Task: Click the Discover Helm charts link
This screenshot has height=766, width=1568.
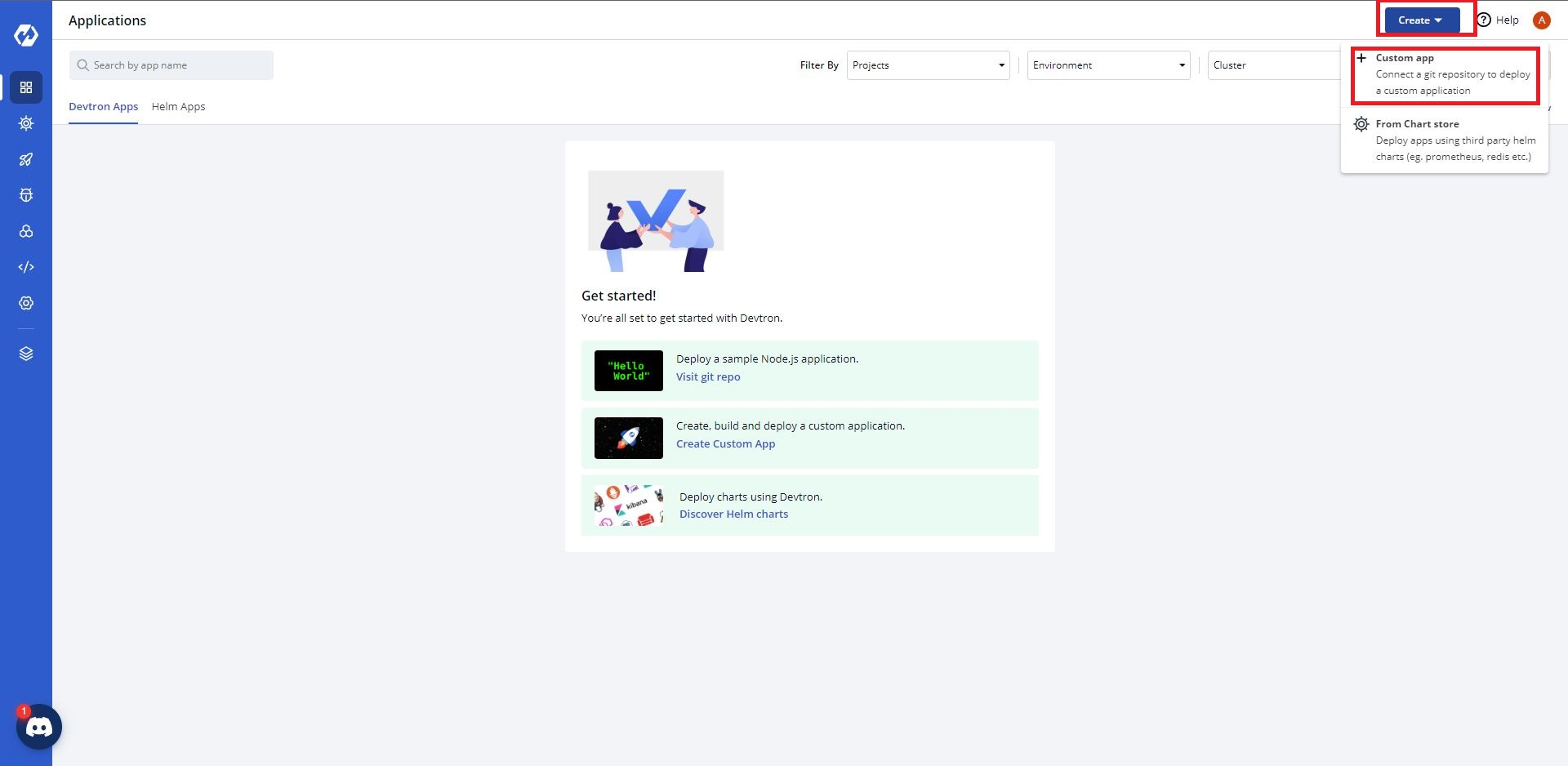Action: coord(733,514)
